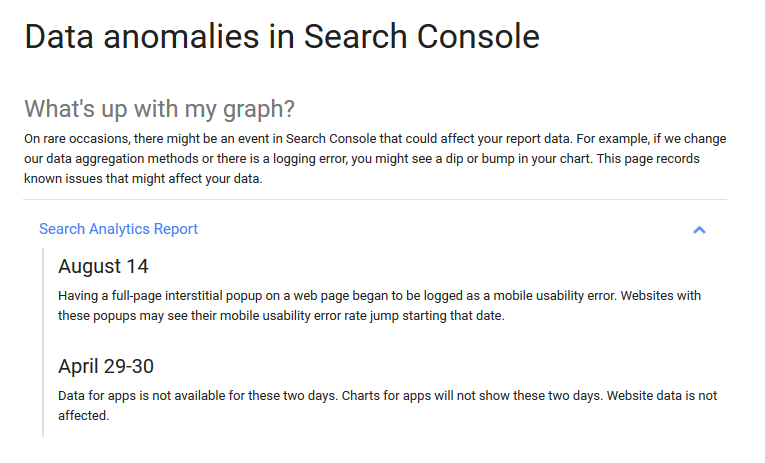The width and height of the screenshot is (765, 463).
Task: Click the Data anomalies in Search Console title
Action: coord(281,37)
